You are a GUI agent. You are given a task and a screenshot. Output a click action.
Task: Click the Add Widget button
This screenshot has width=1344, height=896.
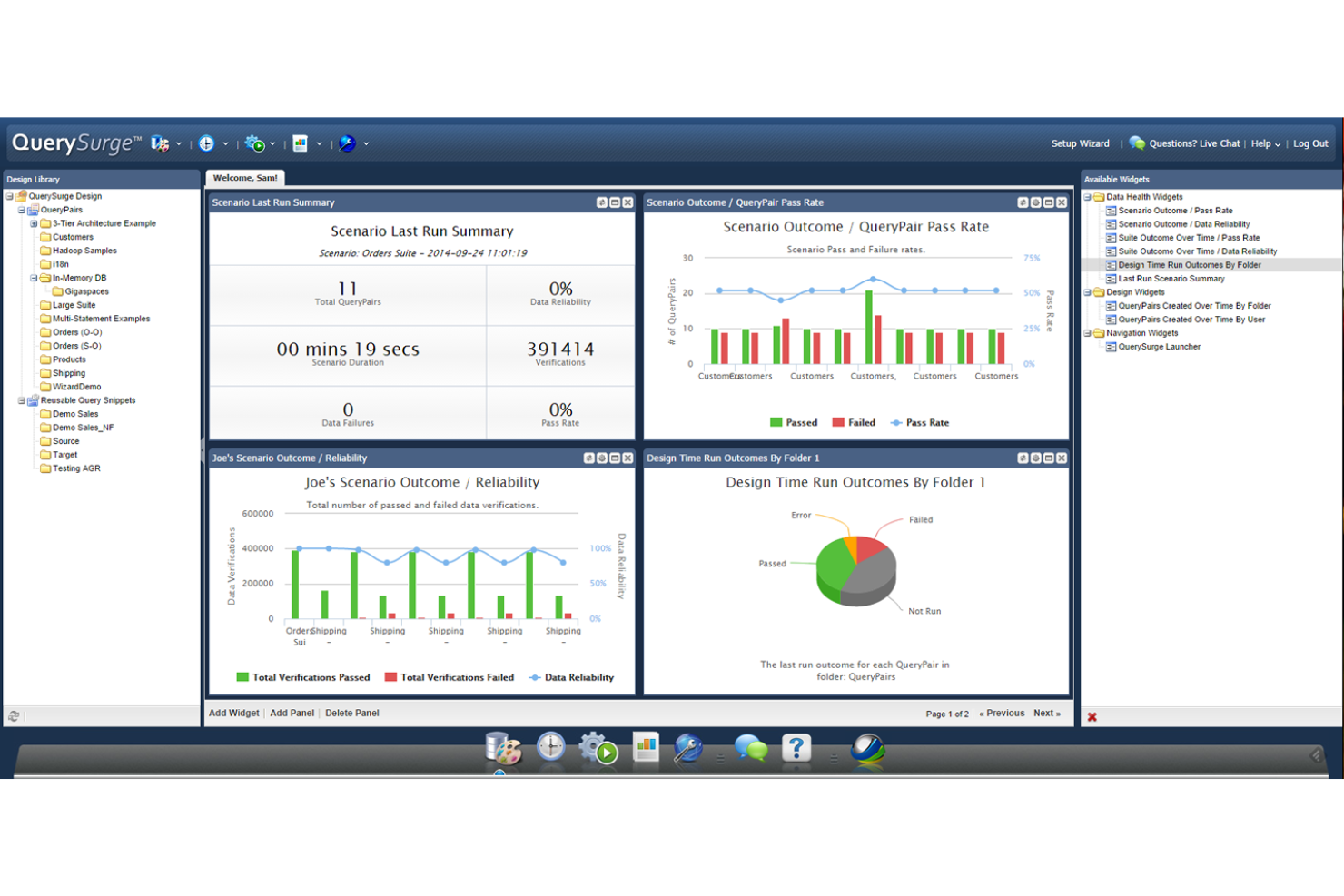[x=234, y=713]
